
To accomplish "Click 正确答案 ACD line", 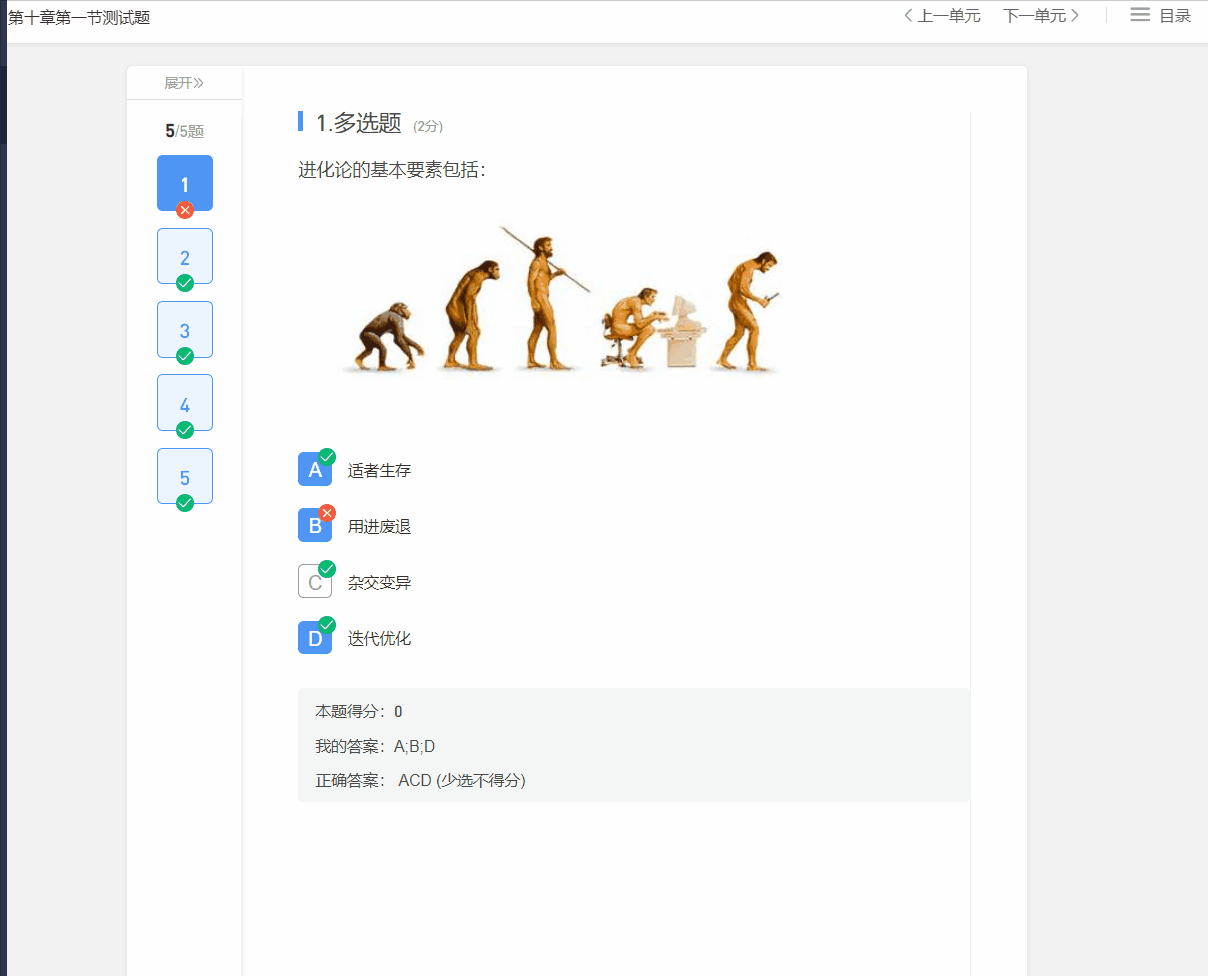I will pos(420,780).
